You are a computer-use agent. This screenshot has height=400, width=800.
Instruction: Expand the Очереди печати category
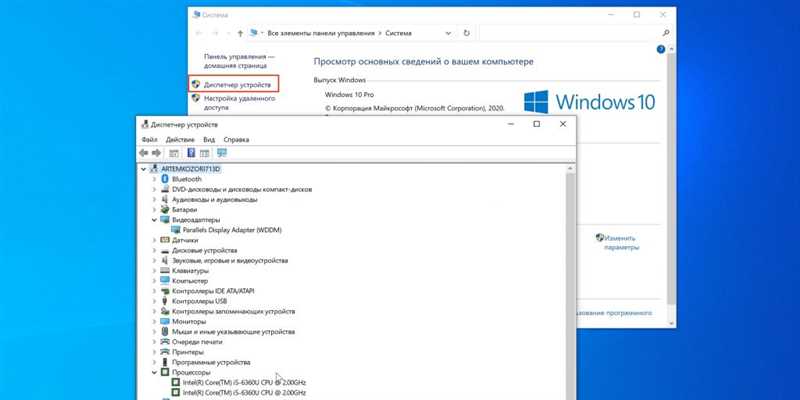[154, 342]
